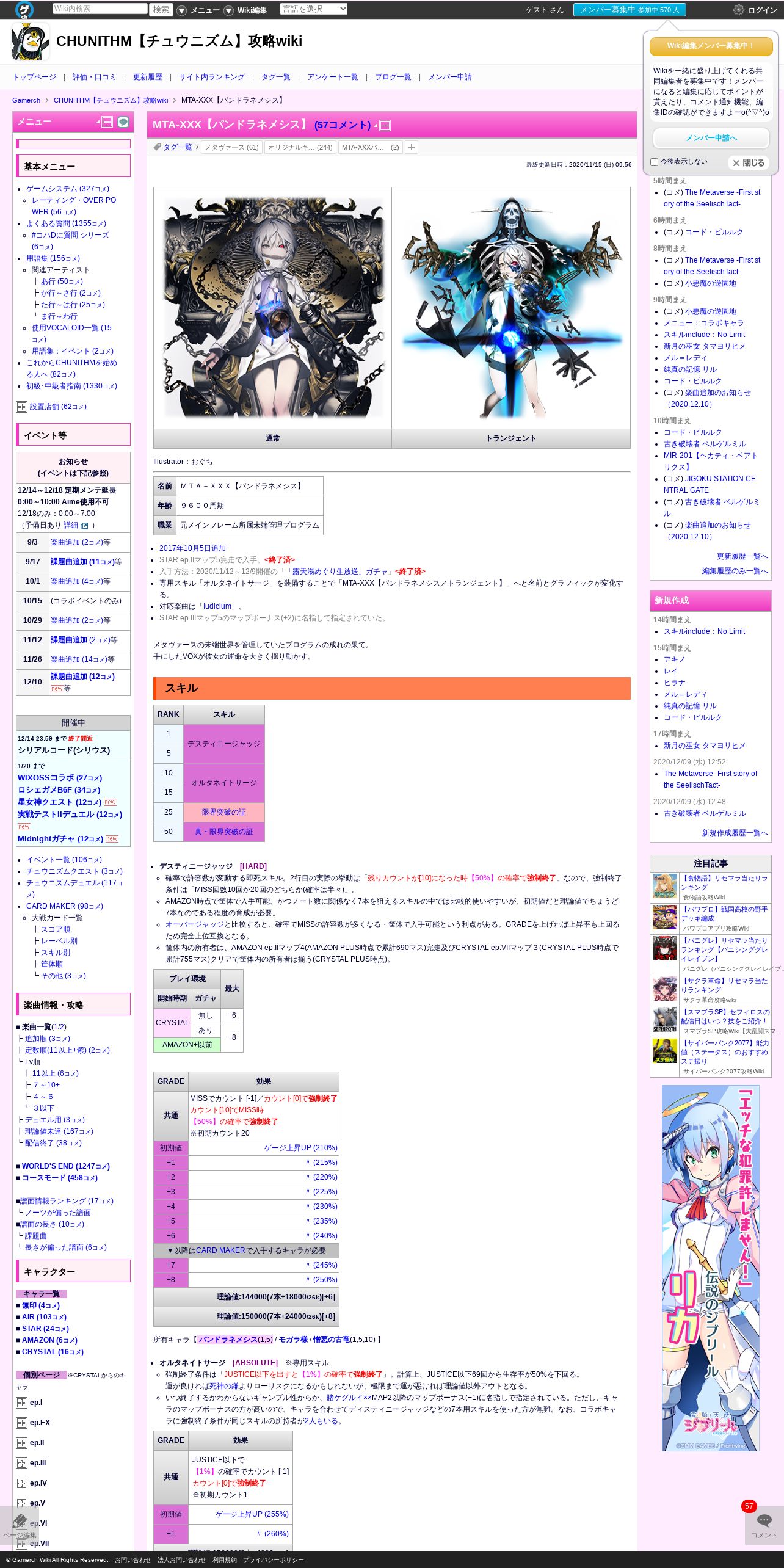Add a tag with the plus button
The image size is (784, 1568).
[x=412, y=147]
